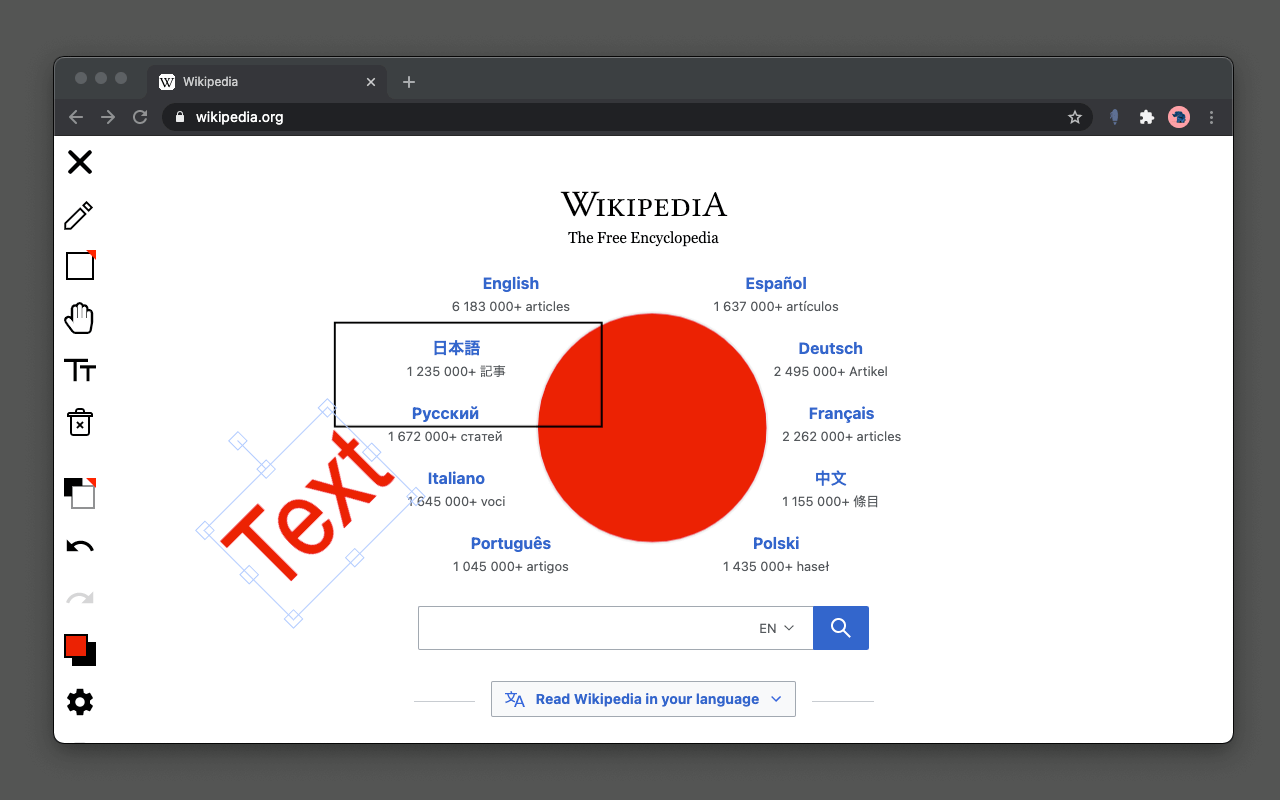Undo the last annotation action
The image size is (1280, 800).
pos(80,547)
